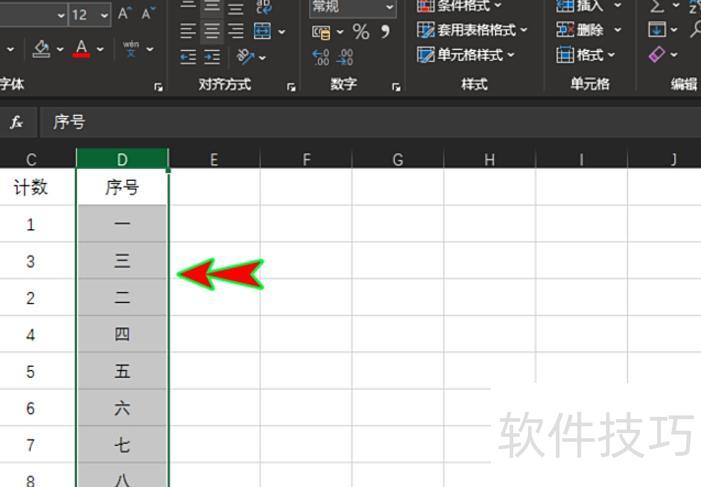Expand the fill color dropdown arrow
The width and height of the screenshot is (701, 487).
[60, 49]
